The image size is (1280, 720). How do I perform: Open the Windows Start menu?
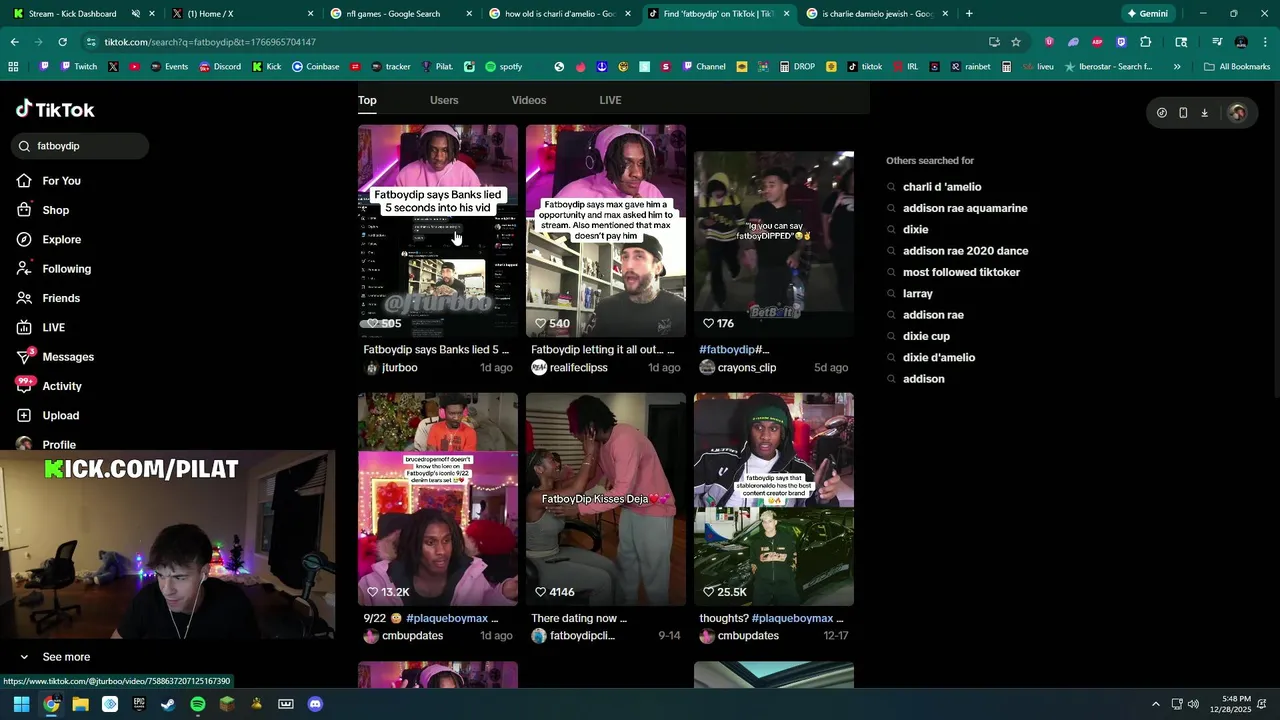point(21,704)
